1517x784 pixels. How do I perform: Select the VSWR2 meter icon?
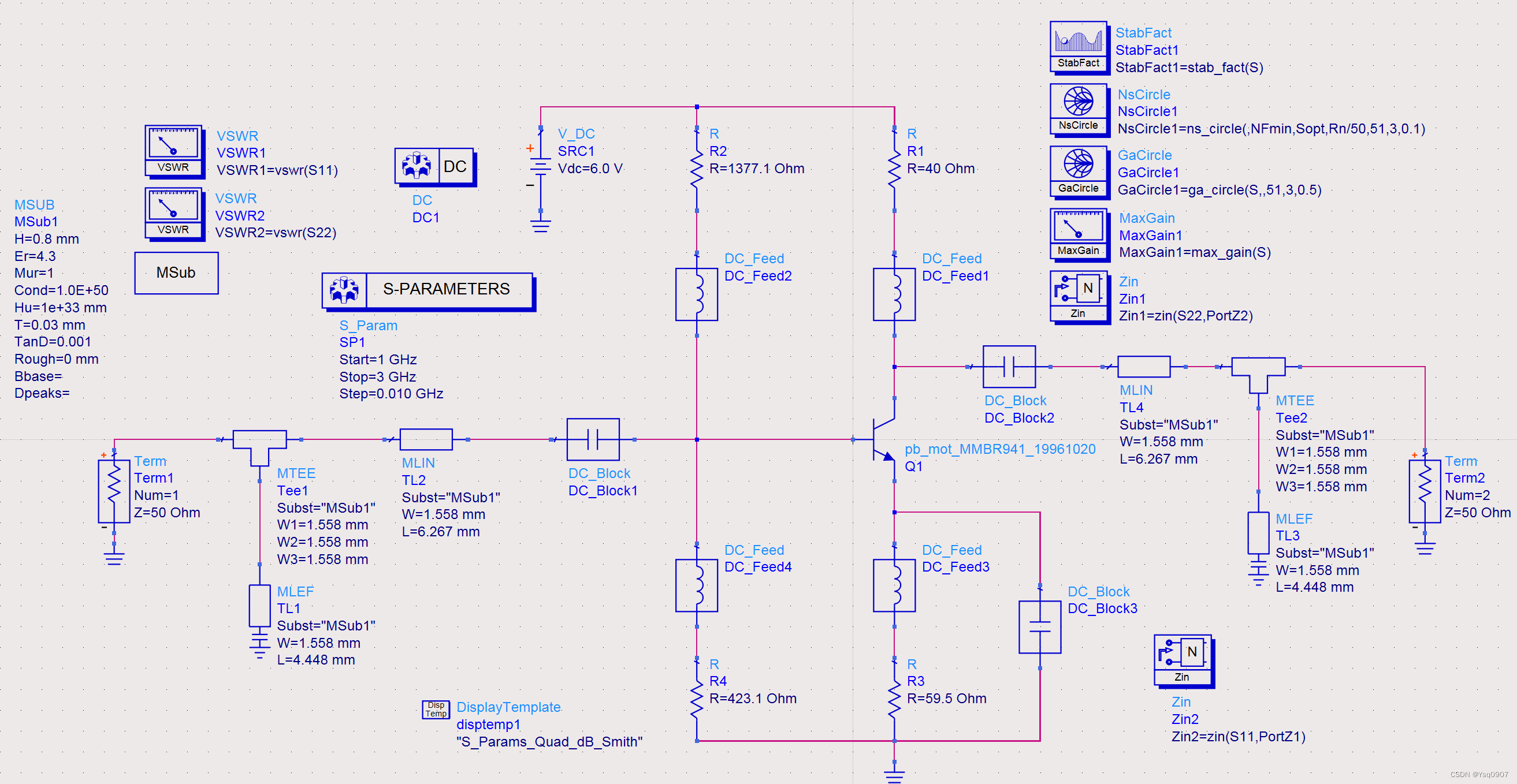click(173, 213)
